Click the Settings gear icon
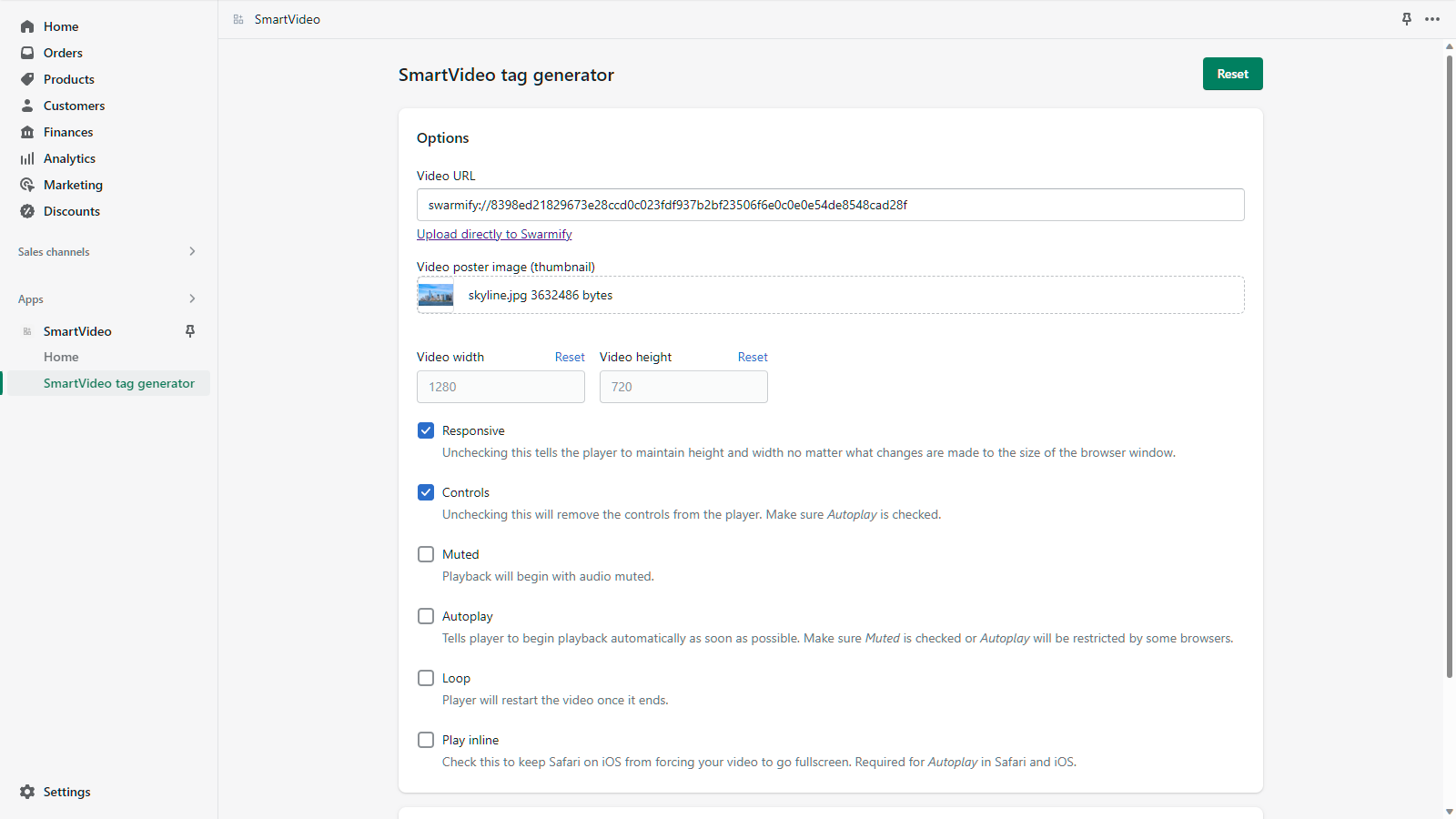 coord(27,792)
